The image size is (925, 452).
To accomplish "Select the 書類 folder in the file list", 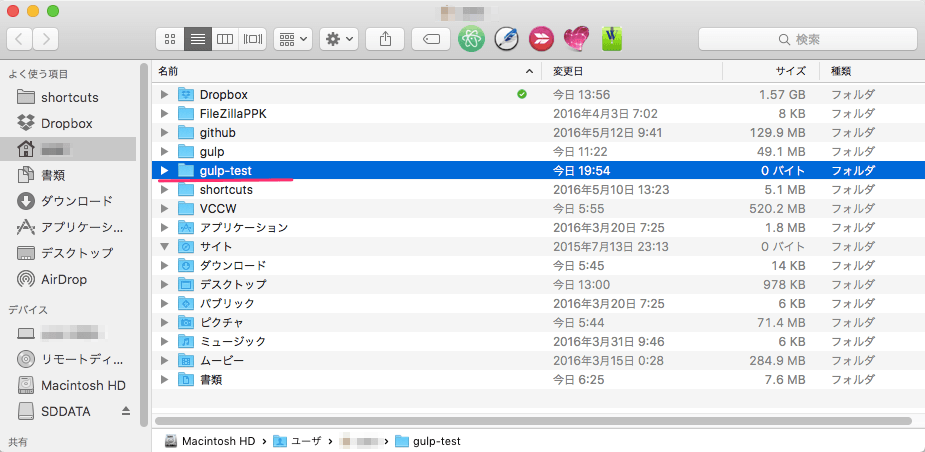I will pos(538,379).
